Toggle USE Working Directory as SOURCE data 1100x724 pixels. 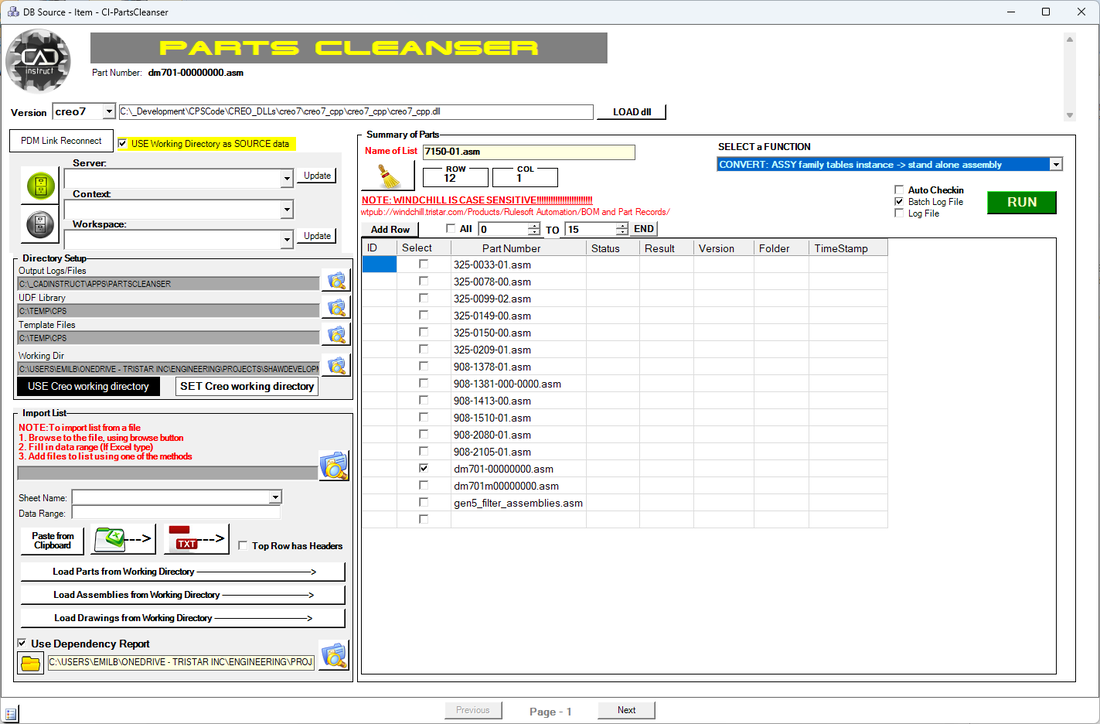point(122,143)
